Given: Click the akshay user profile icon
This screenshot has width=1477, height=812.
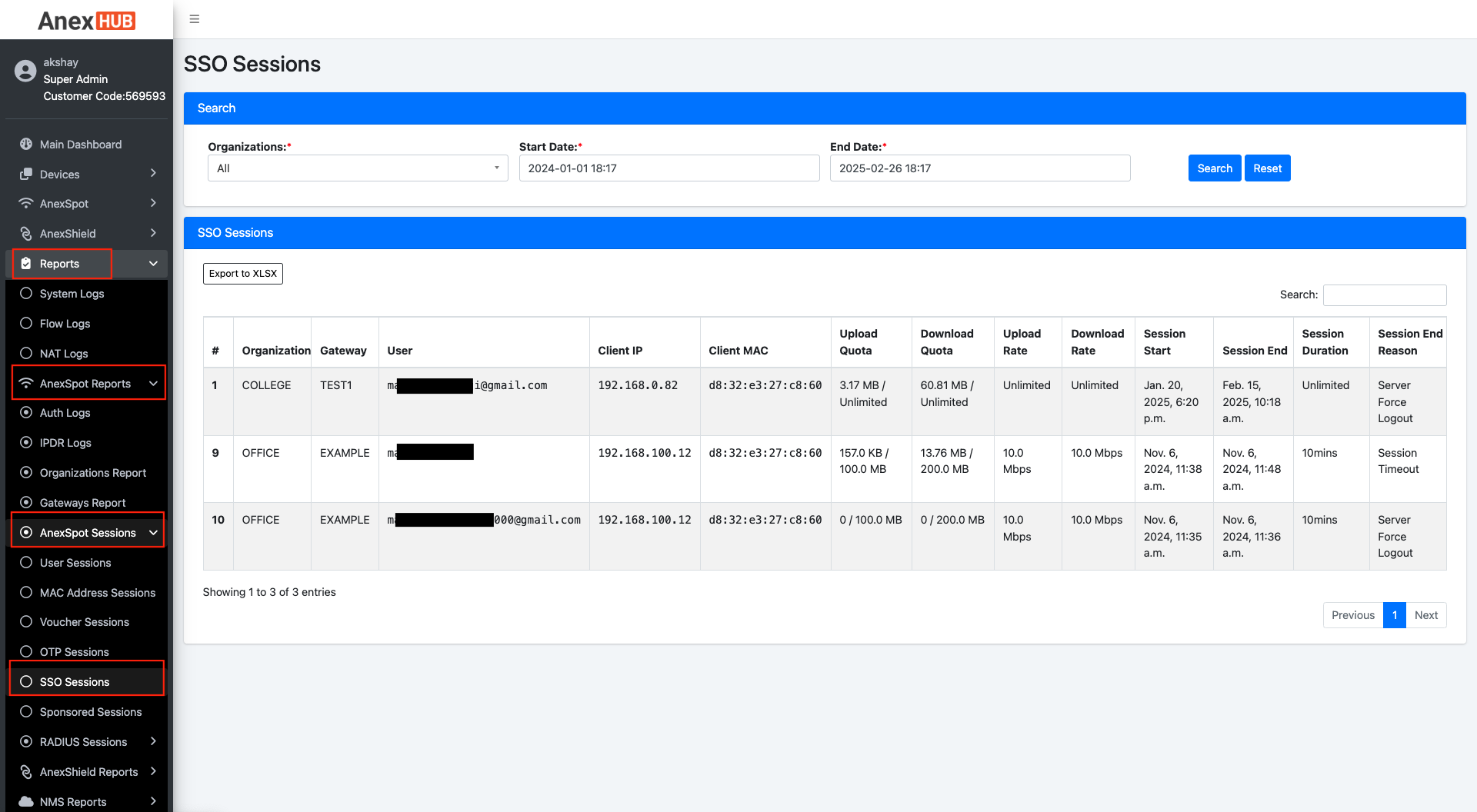Looking at the screenshot, I should click(24, 71).
